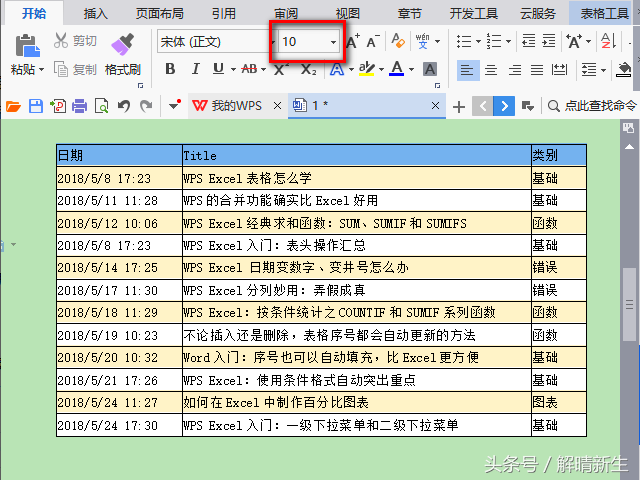Click the Print icon
This screenshot has height=480, width=640.
pos(80,106)
